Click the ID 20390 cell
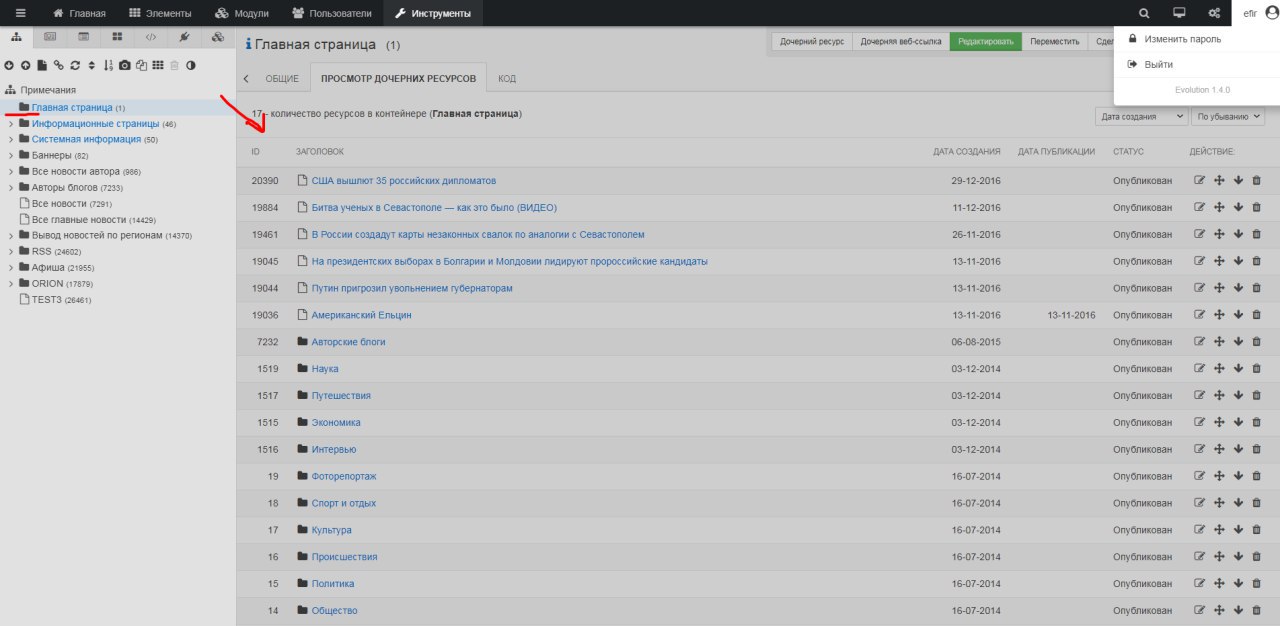 click(265, 181)
